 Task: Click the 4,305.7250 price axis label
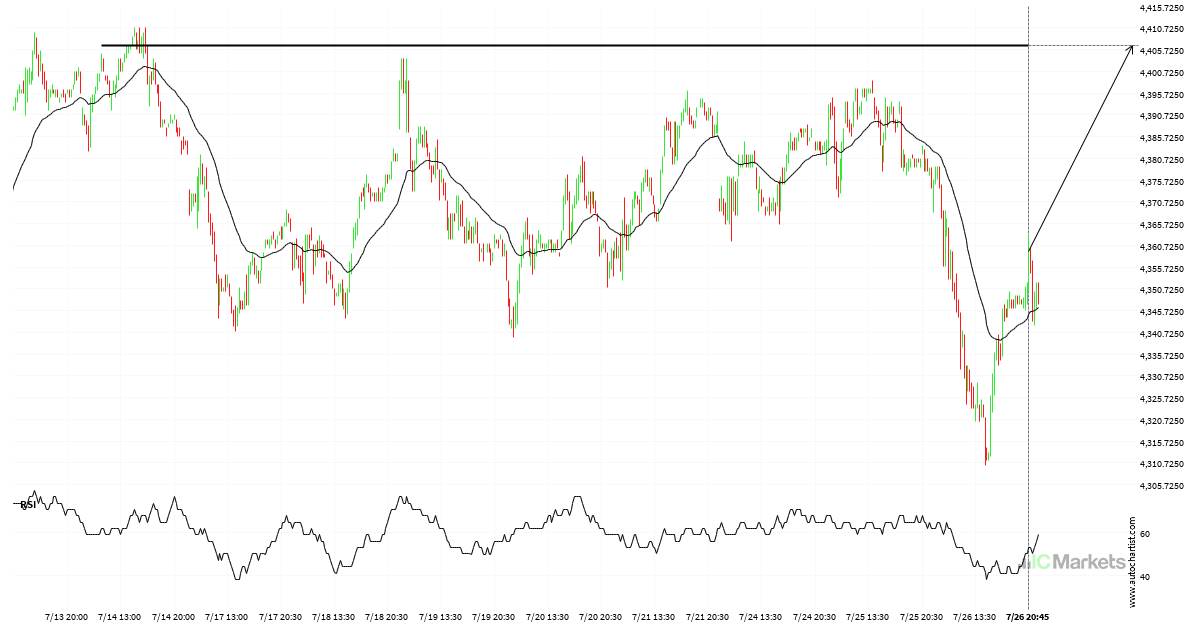pyautogui.click(x=1162, y=486)
